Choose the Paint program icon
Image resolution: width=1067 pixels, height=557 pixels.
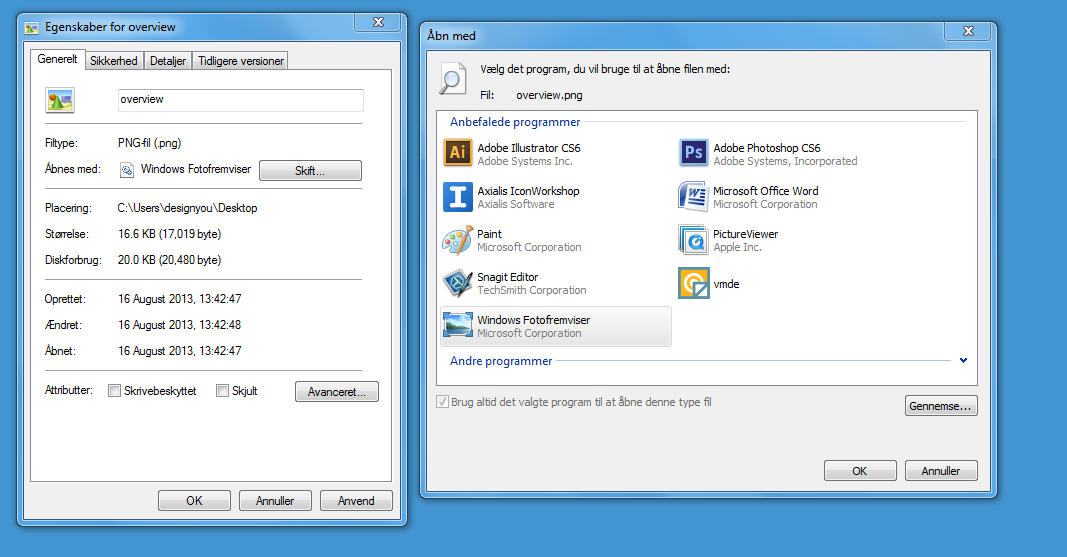coord(457,240)
